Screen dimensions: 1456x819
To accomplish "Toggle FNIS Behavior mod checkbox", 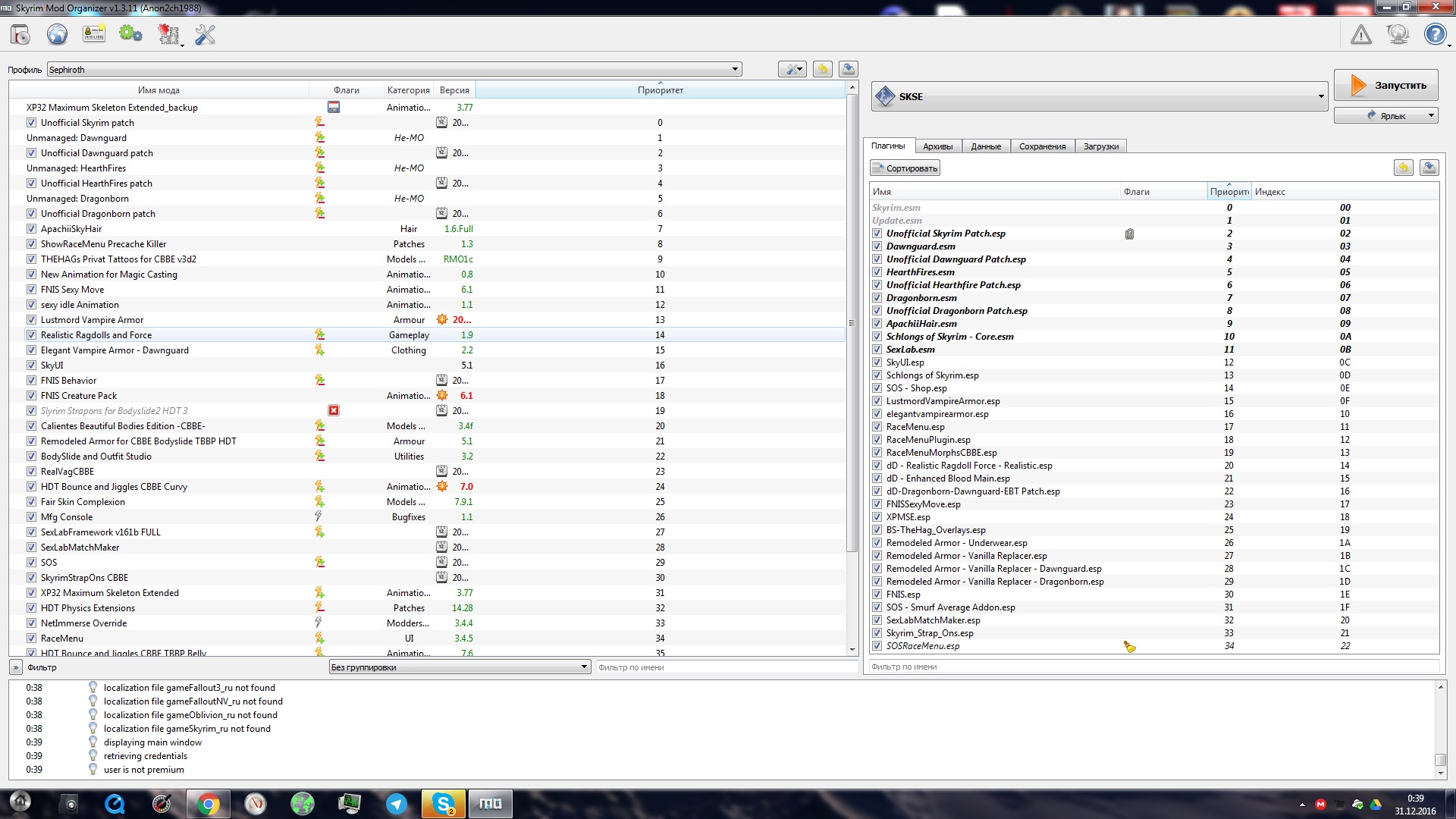I will click(31, 380).
